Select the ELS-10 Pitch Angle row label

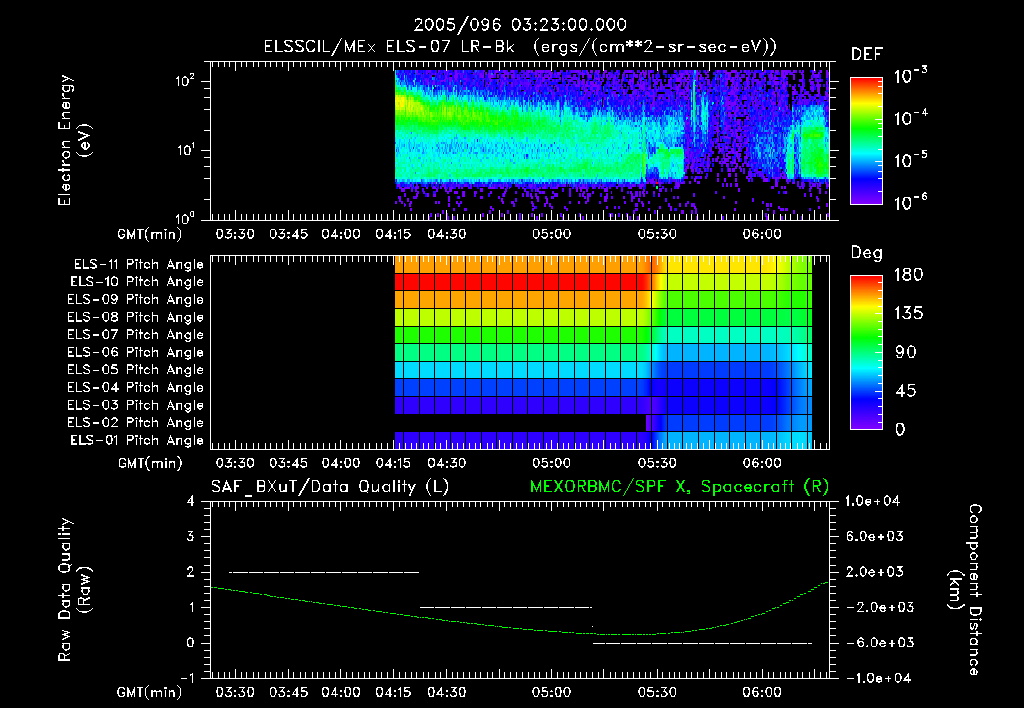click(x=137, y=282)
